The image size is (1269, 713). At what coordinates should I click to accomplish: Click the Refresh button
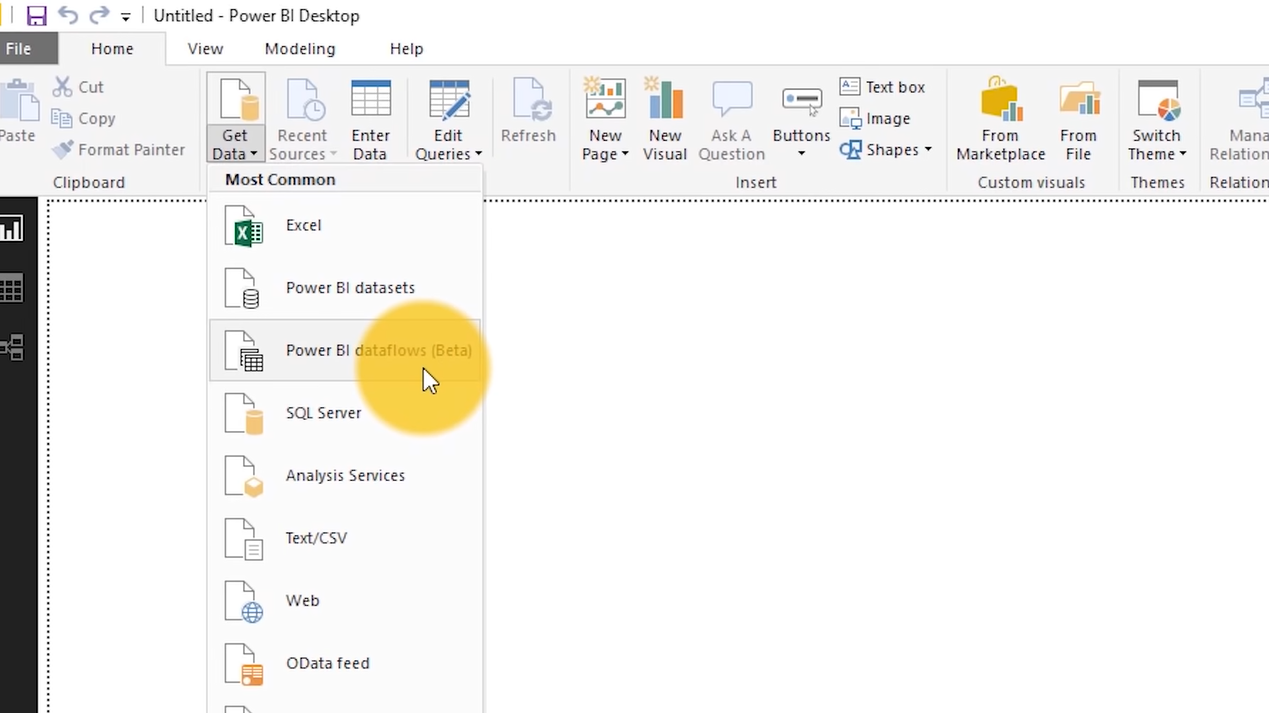click(x=528, y=110)
